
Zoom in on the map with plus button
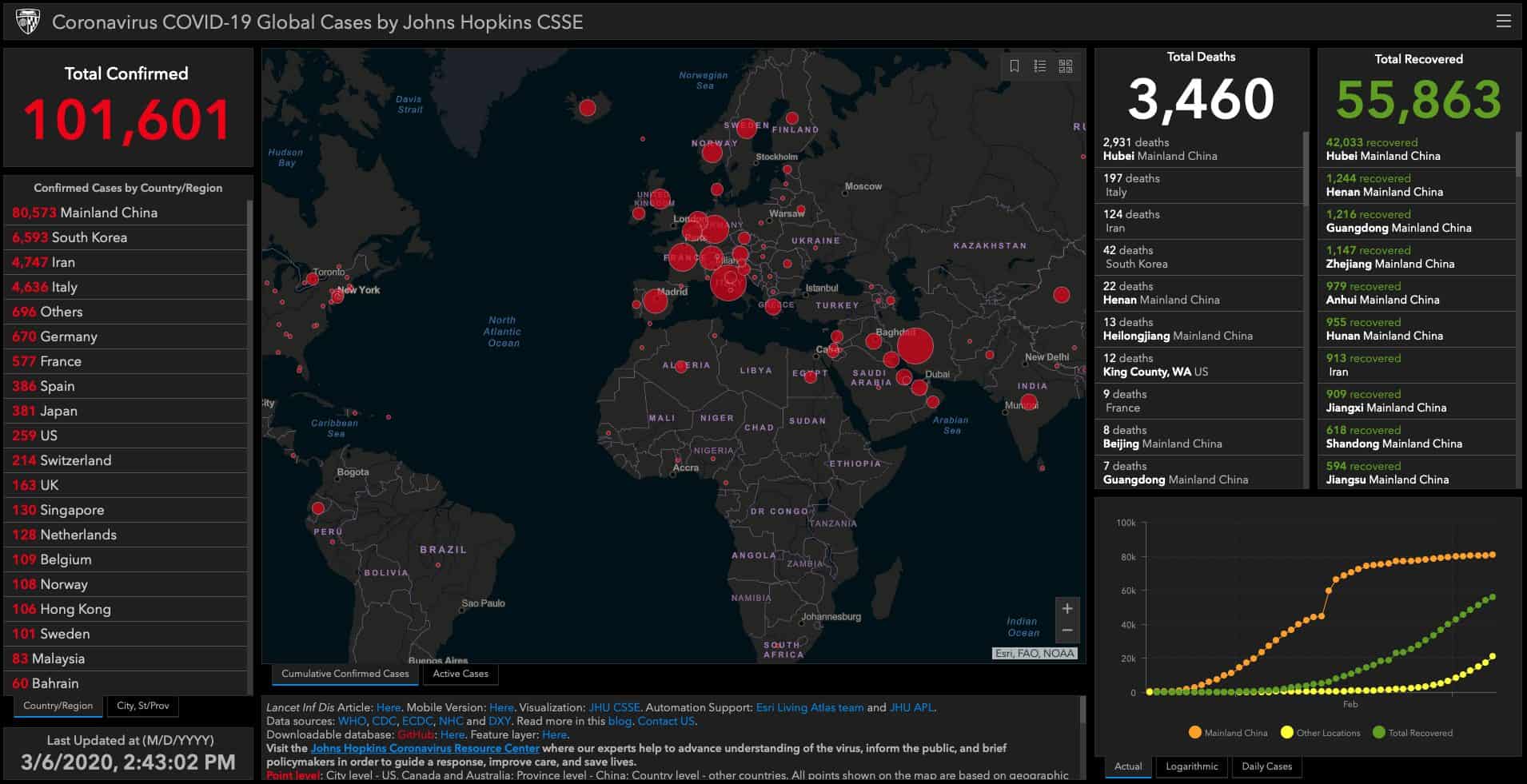point(1067,609)
